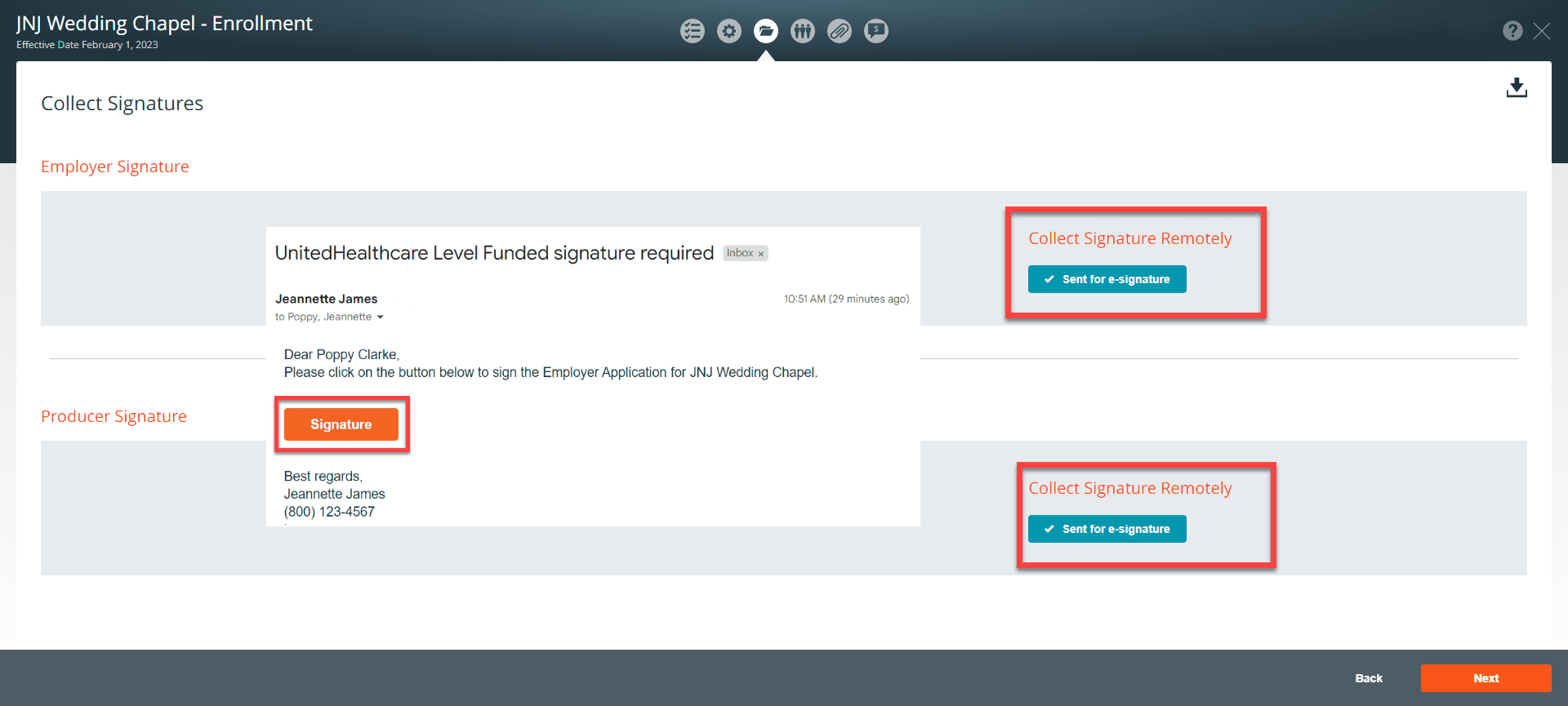This screenshot has width=1568, height=706.
Task: Click employer Sent for e-signature button
Action: pos(1107,279)
